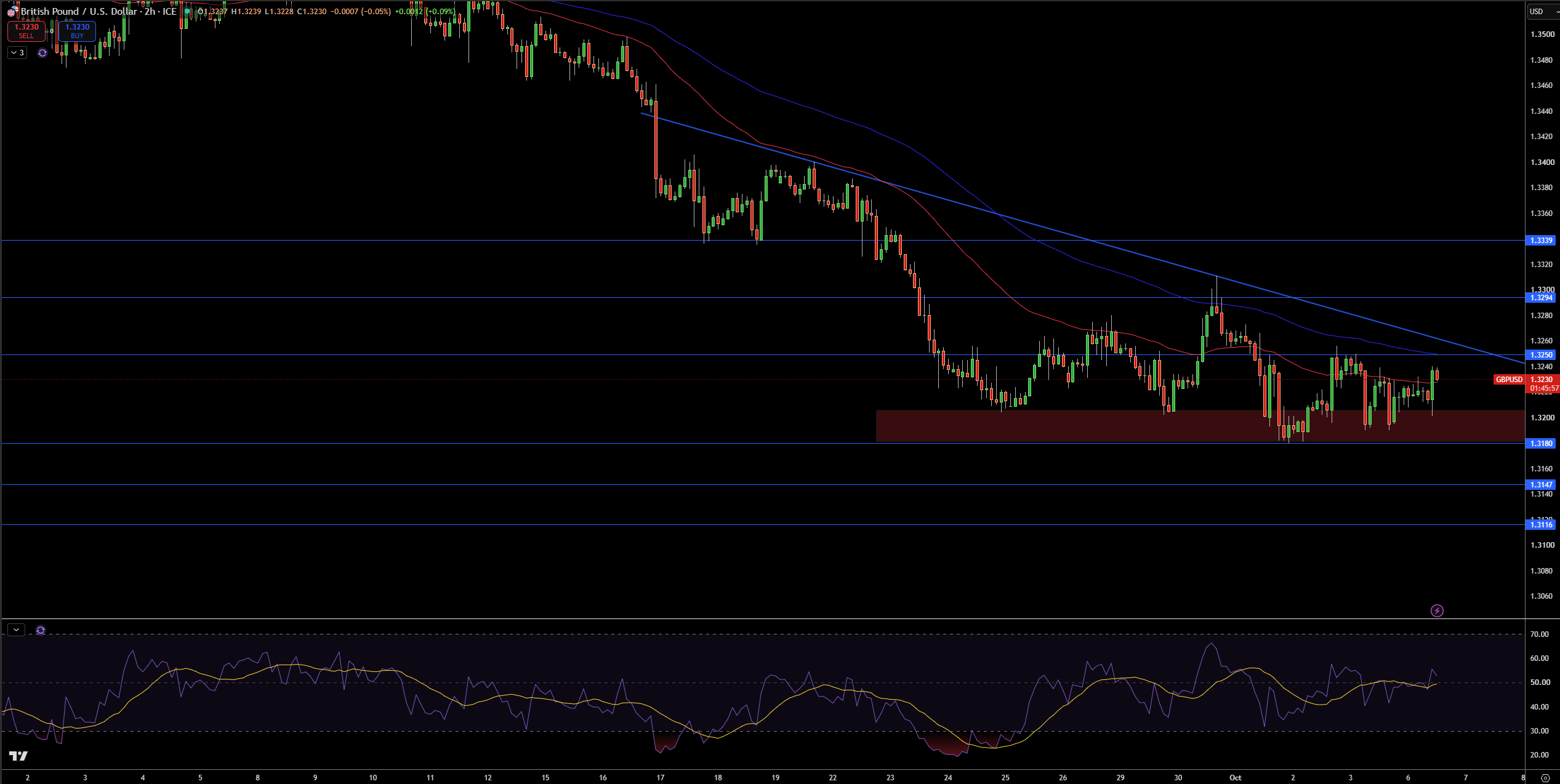Click the 01:45:57 bar countdown label
This screenshot has height=784, width=1560.
(1544, 389)
